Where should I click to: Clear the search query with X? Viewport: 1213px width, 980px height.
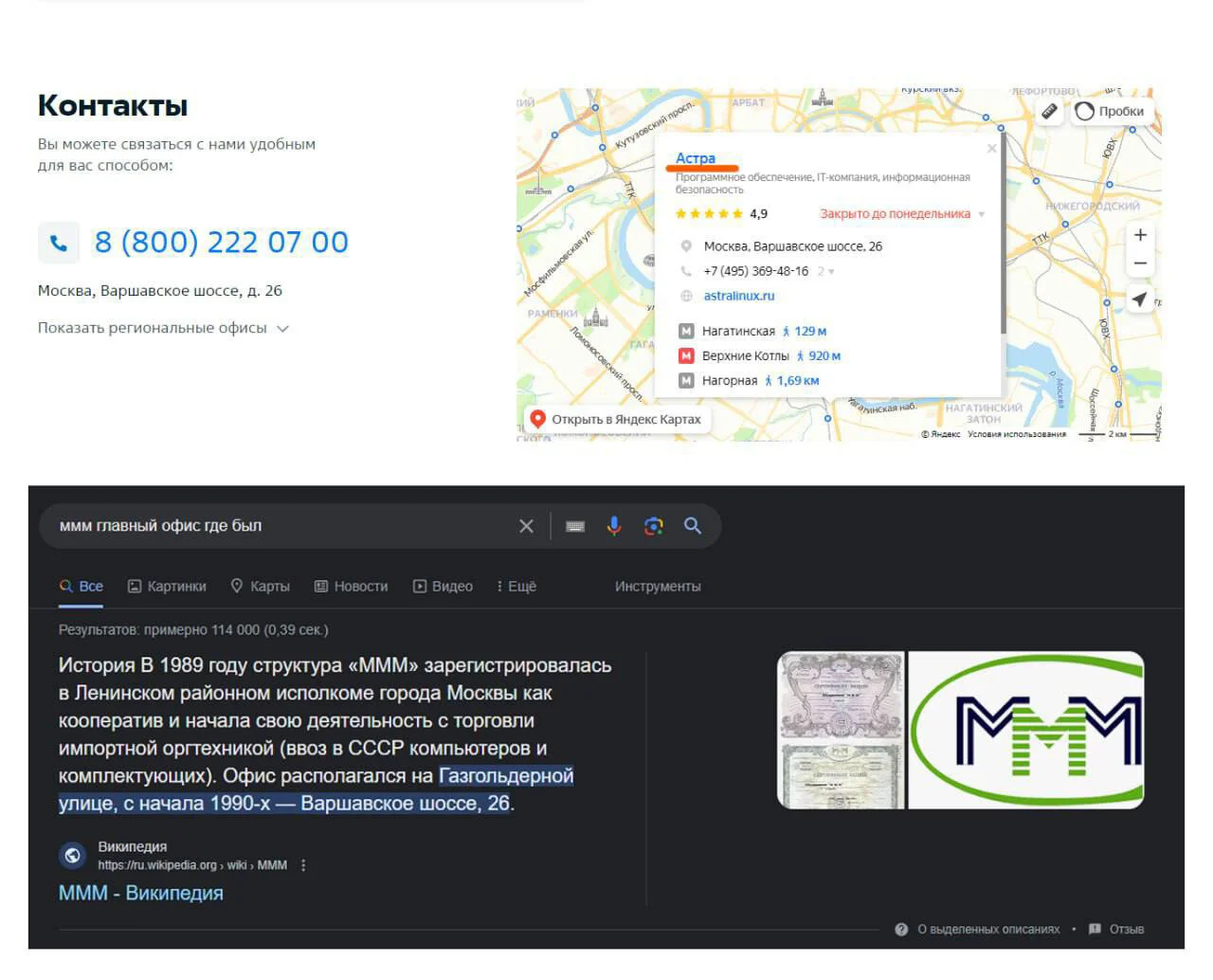coord(527,526)
